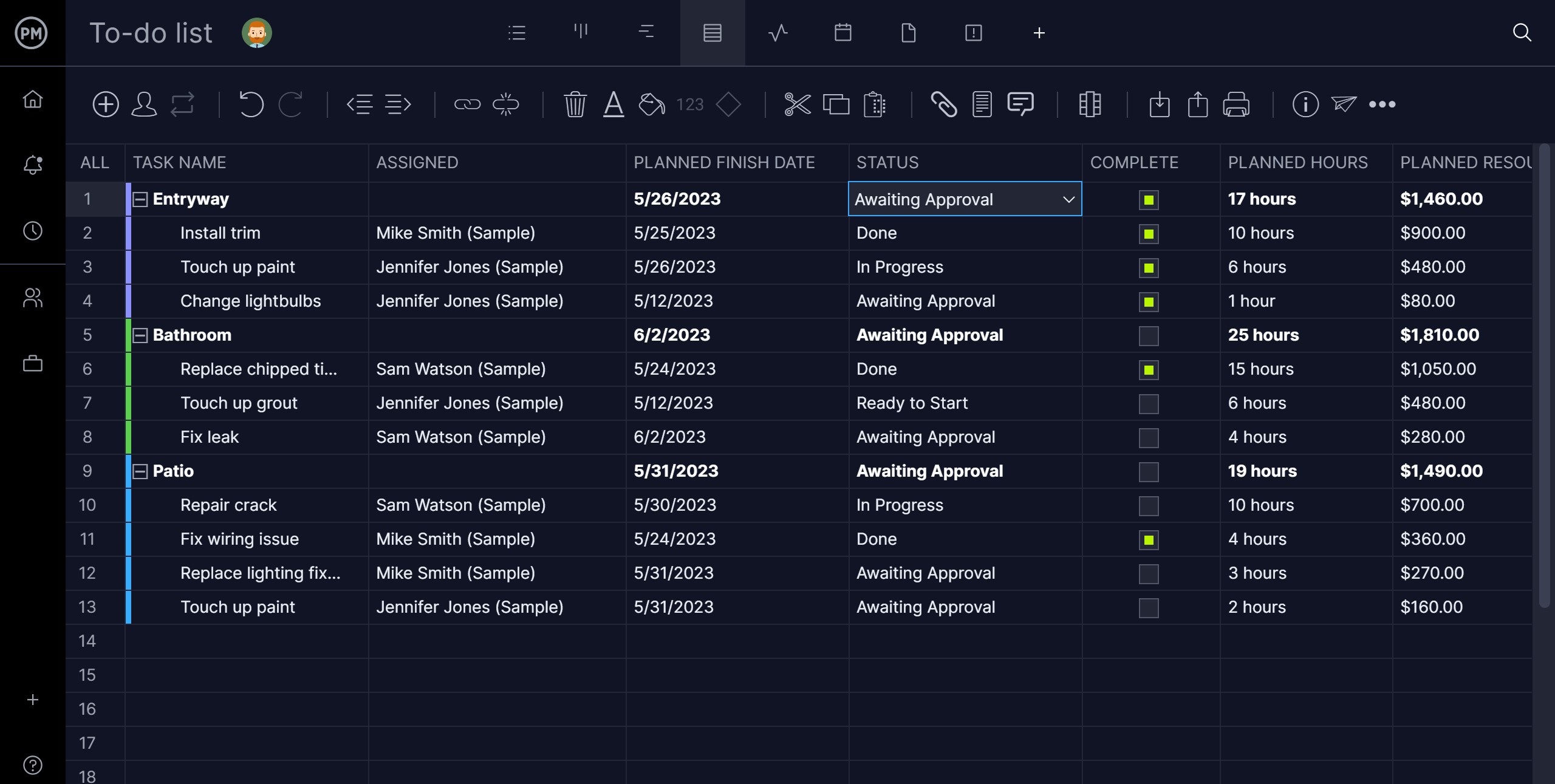Click the redo button in toolbar

pyautogui.click(x=291, y=103)
